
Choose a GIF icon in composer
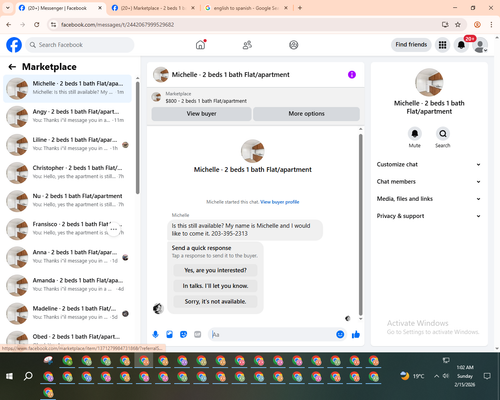(198, 334)
